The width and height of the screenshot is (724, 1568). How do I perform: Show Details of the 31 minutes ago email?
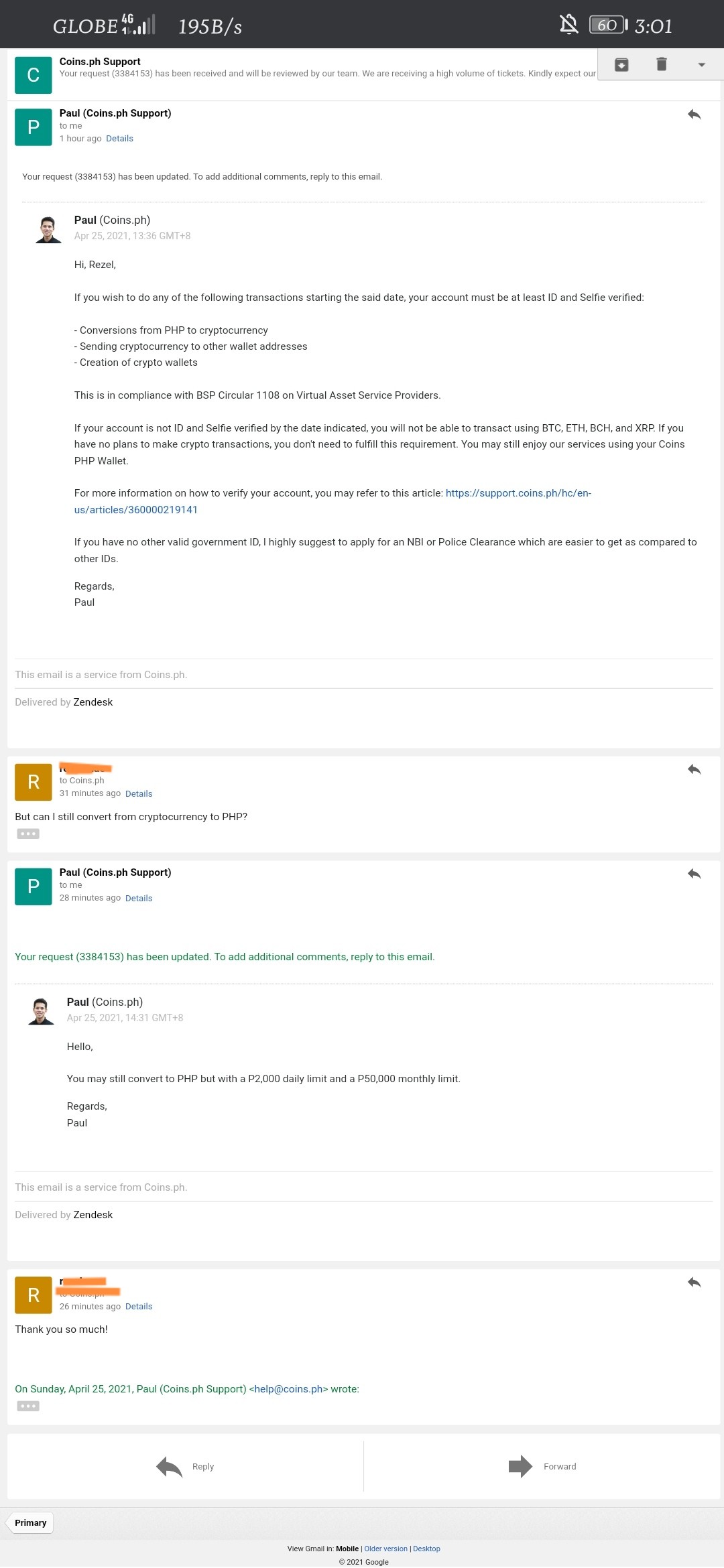click(x=139, y=793)
